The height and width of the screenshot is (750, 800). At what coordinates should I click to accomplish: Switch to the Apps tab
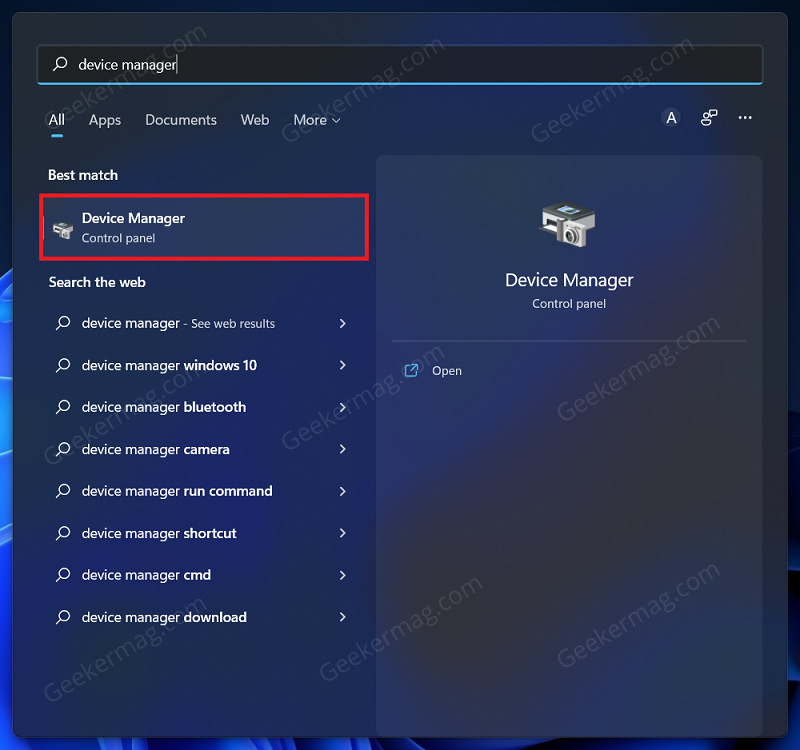(105, 120)
